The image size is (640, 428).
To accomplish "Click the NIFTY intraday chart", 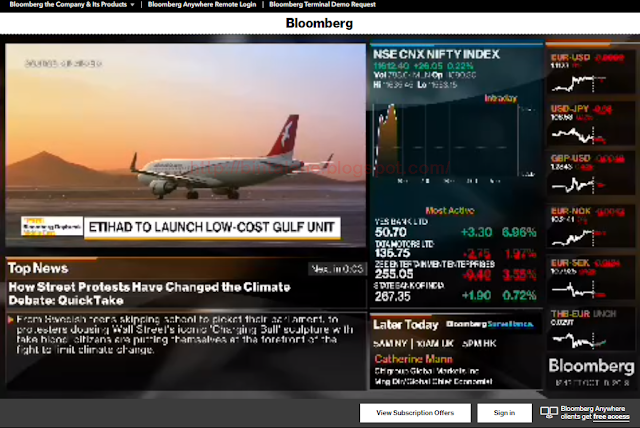I will point(454,141).
